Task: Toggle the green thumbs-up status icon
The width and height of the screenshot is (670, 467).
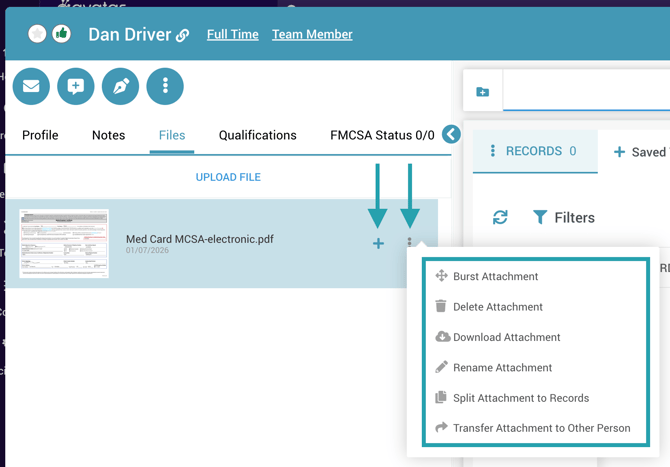Action: [x=61, y=34]
